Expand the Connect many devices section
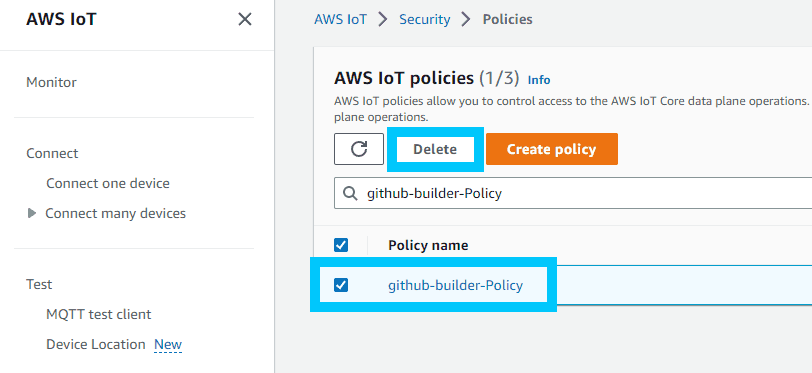This screenshot has height=373, width=812. point(32,213)
